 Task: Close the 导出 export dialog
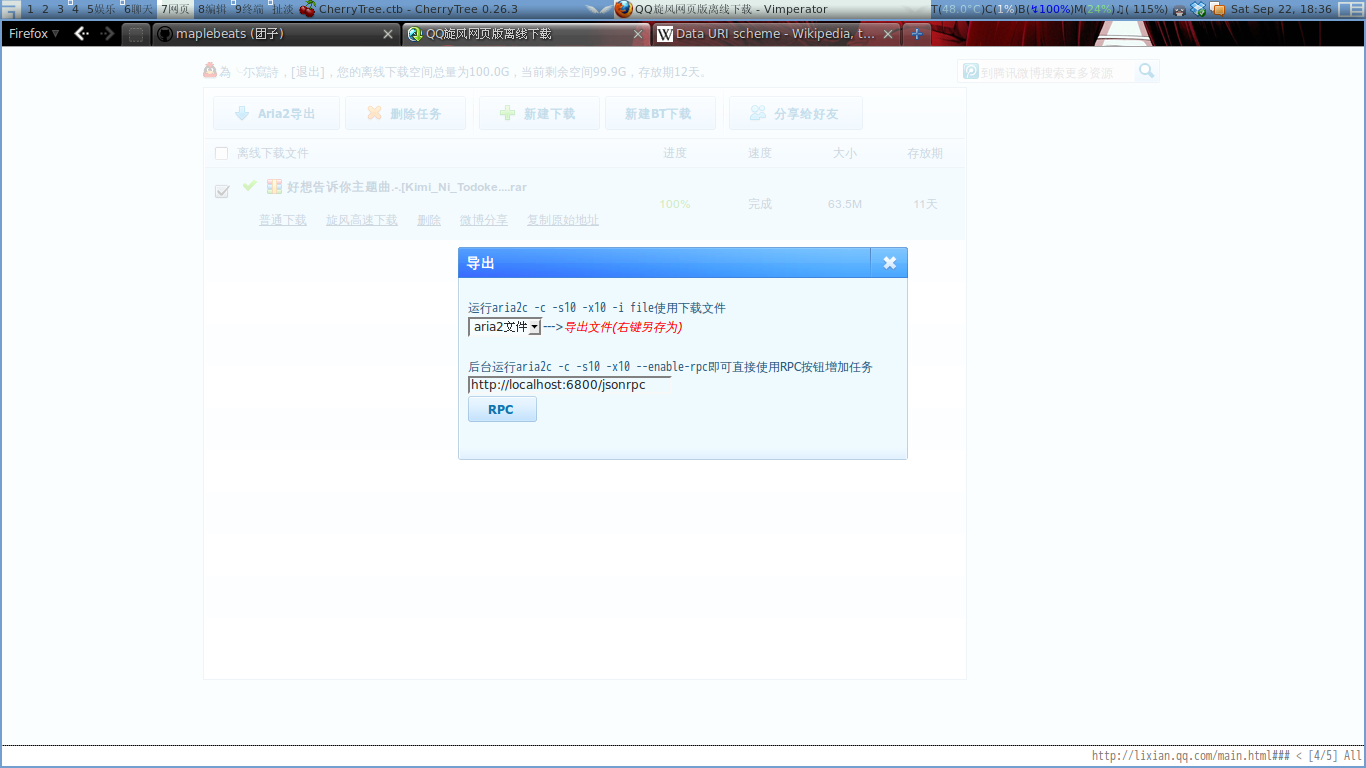click(x=889, y=263)
